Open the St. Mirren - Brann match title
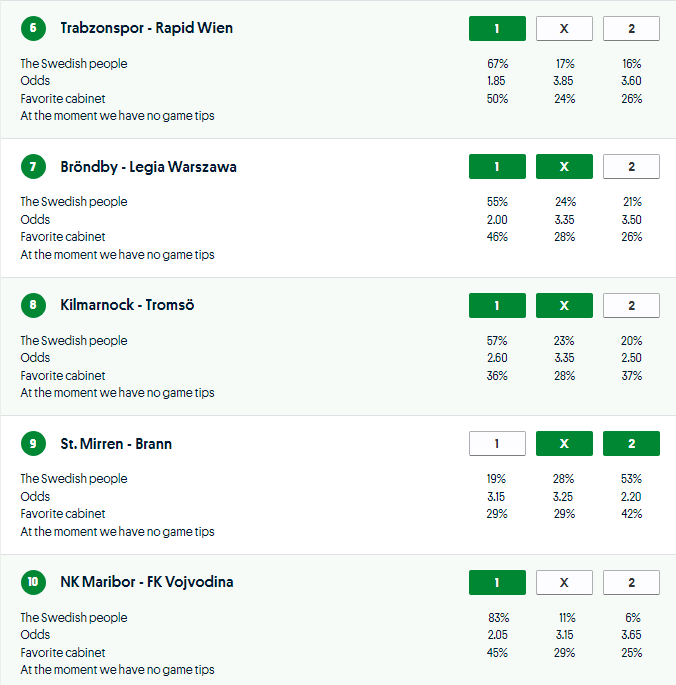Viewport: 676px width, 685px height. click(x=116, y=444)
